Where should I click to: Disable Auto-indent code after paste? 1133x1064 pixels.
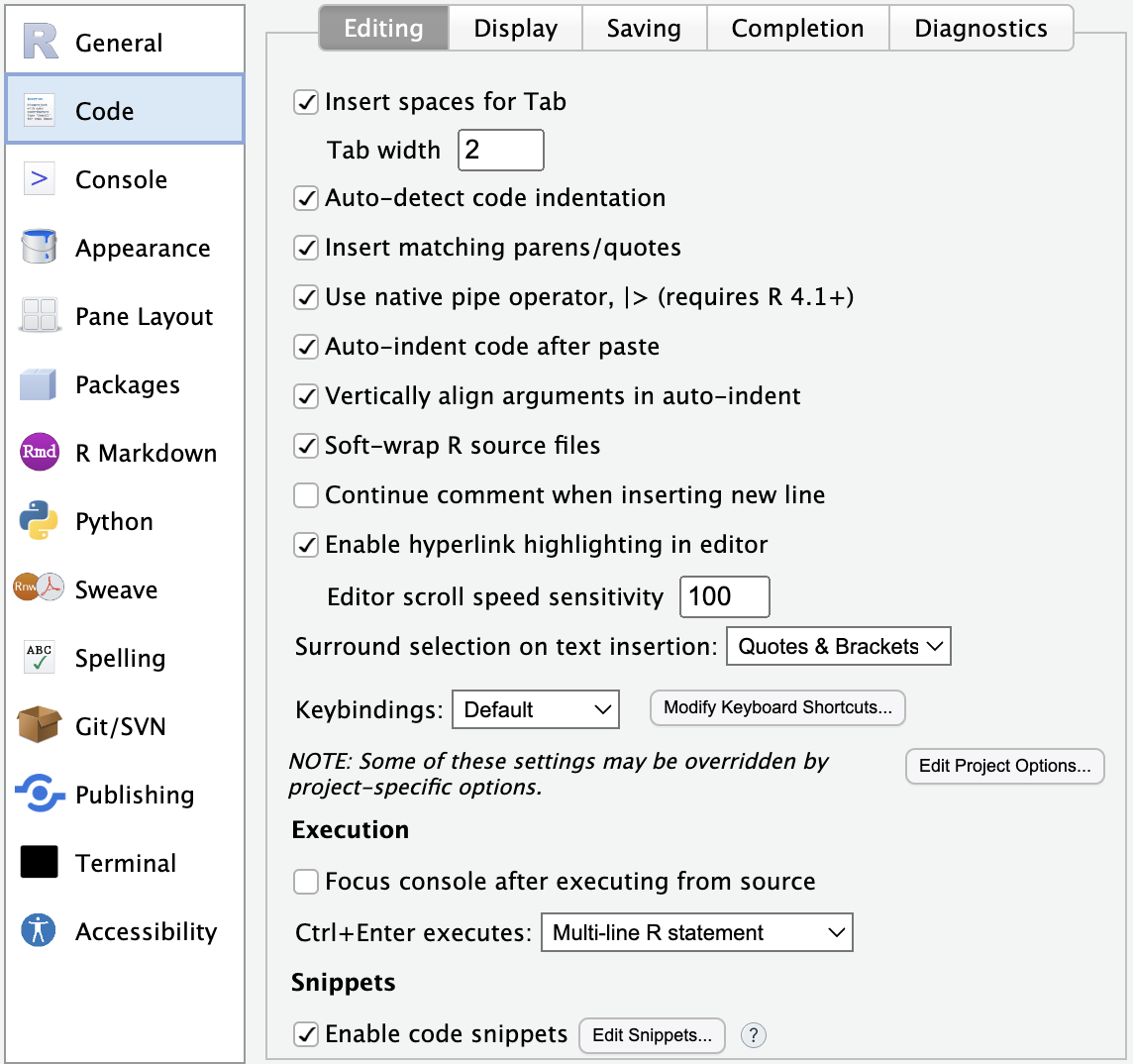(306, 347)
